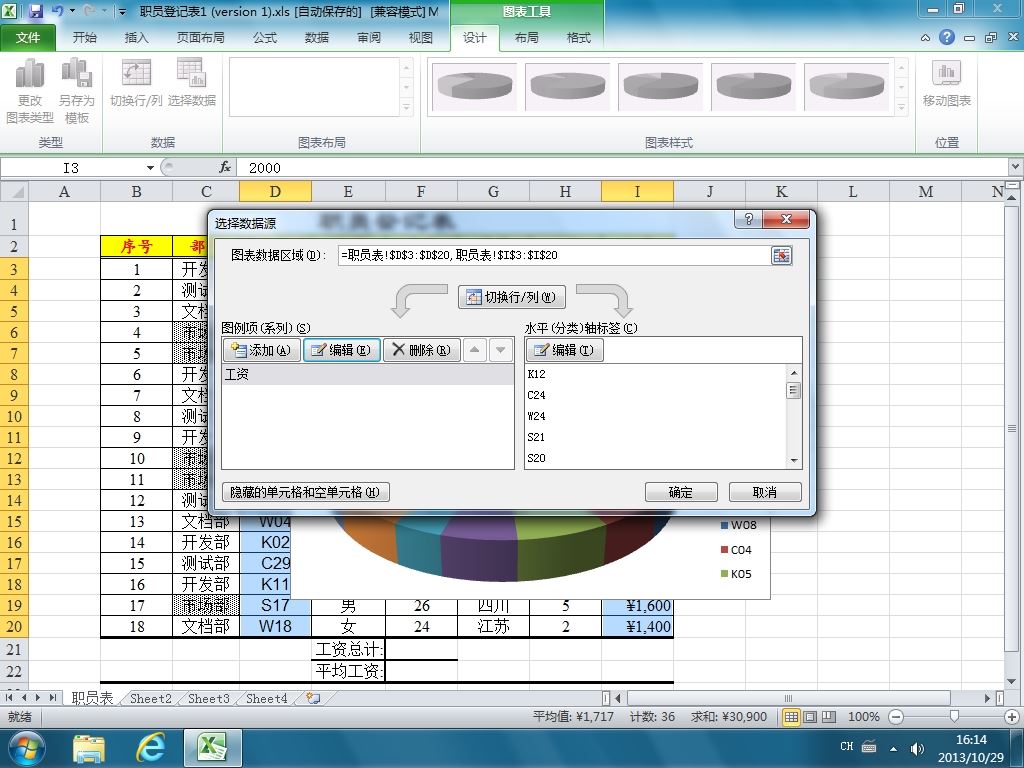Go to the first sheet with the tab navigation arrow

(x=9, y=698)
